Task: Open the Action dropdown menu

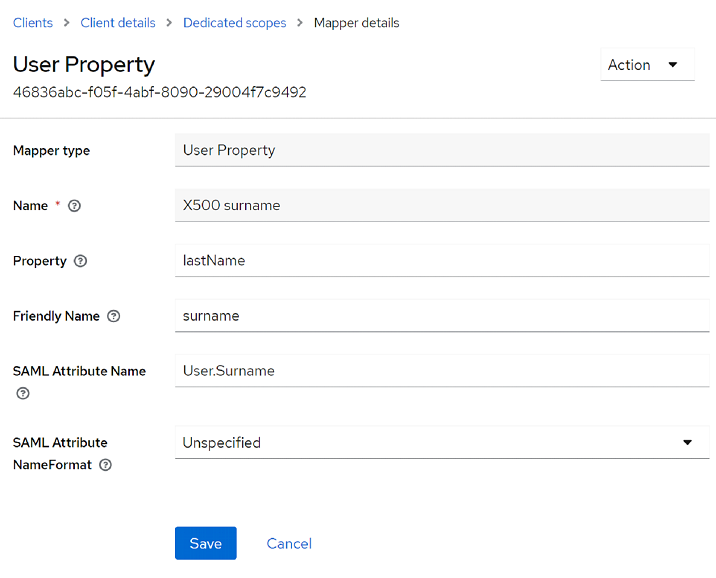Action: coord(646,65)
